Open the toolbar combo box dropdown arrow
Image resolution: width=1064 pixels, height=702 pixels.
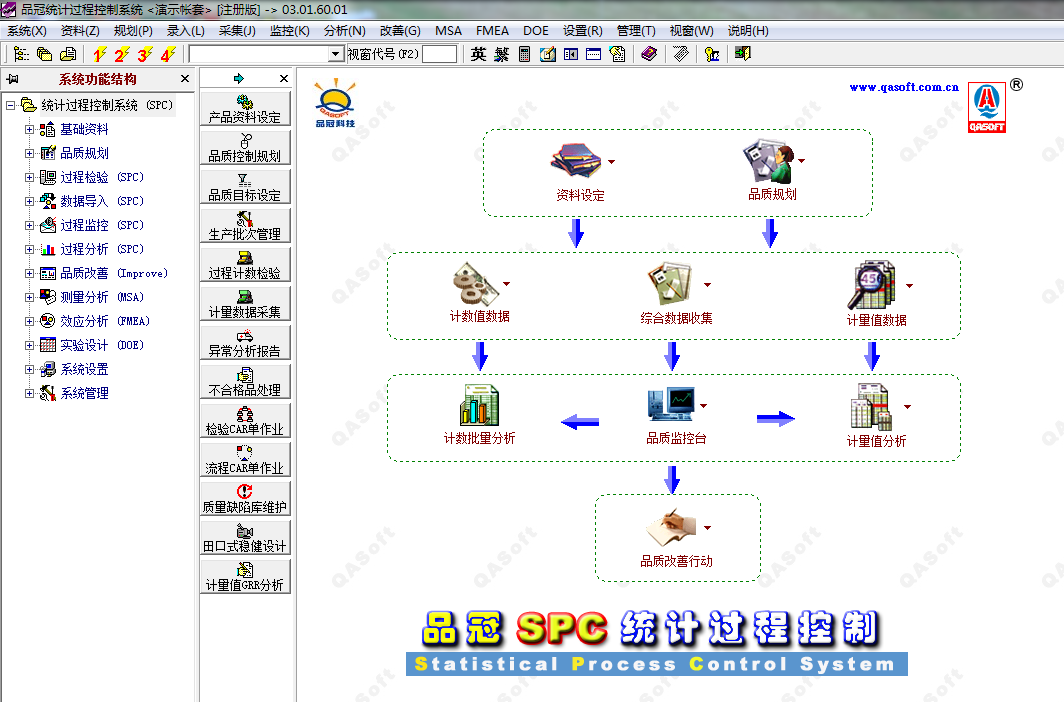click(336, 54)
